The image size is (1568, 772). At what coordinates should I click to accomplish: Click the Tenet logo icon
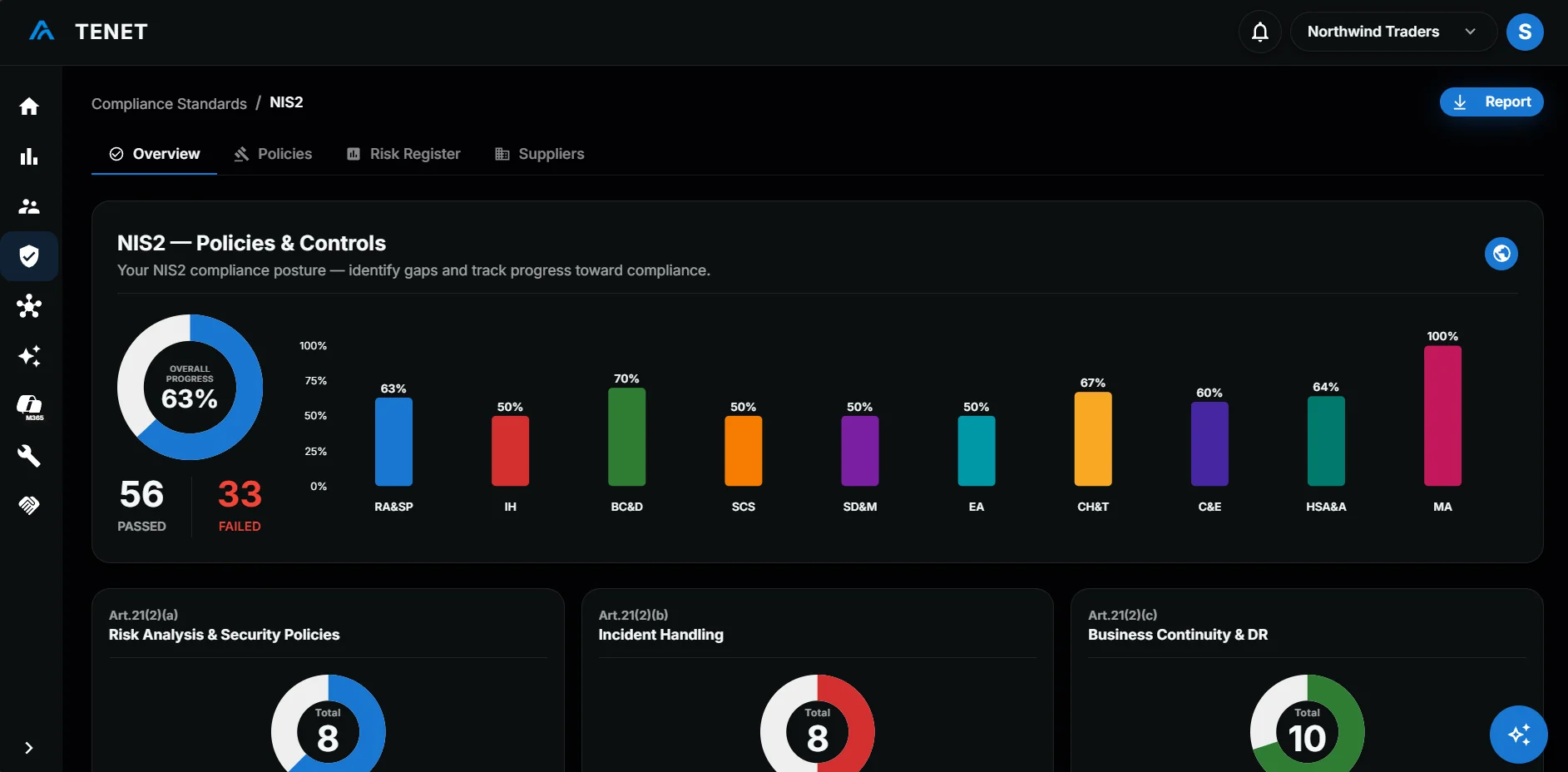42,32
